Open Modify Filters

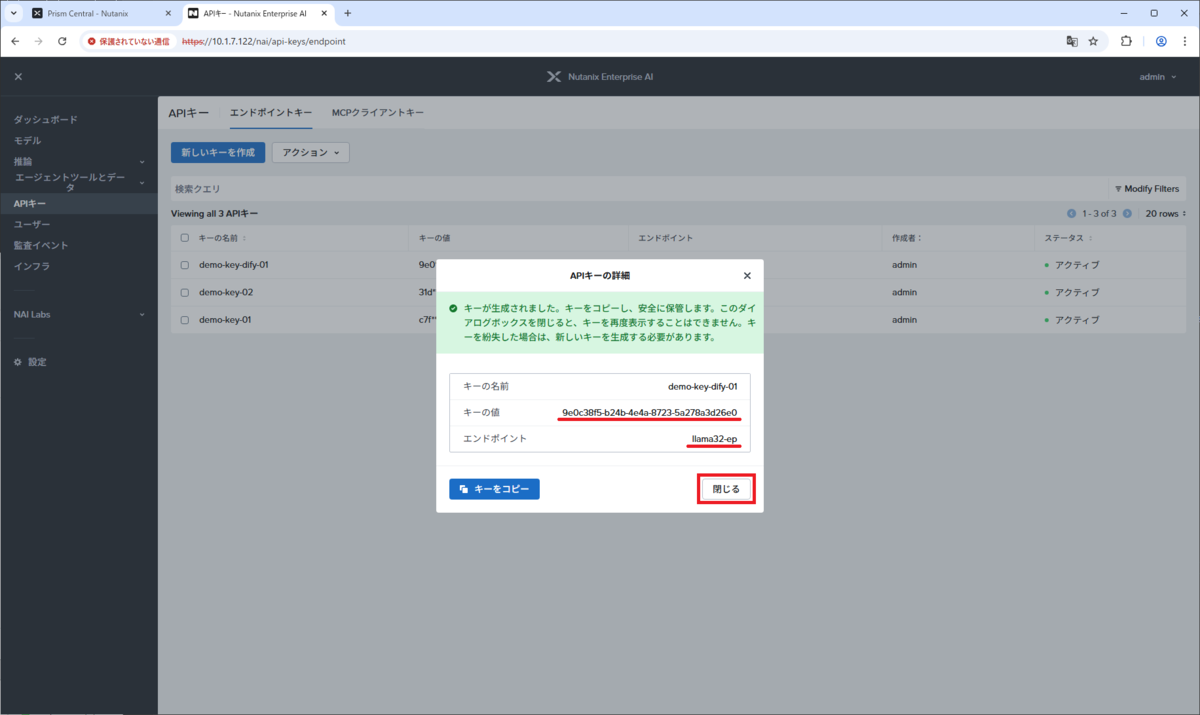coord(1146,188)
